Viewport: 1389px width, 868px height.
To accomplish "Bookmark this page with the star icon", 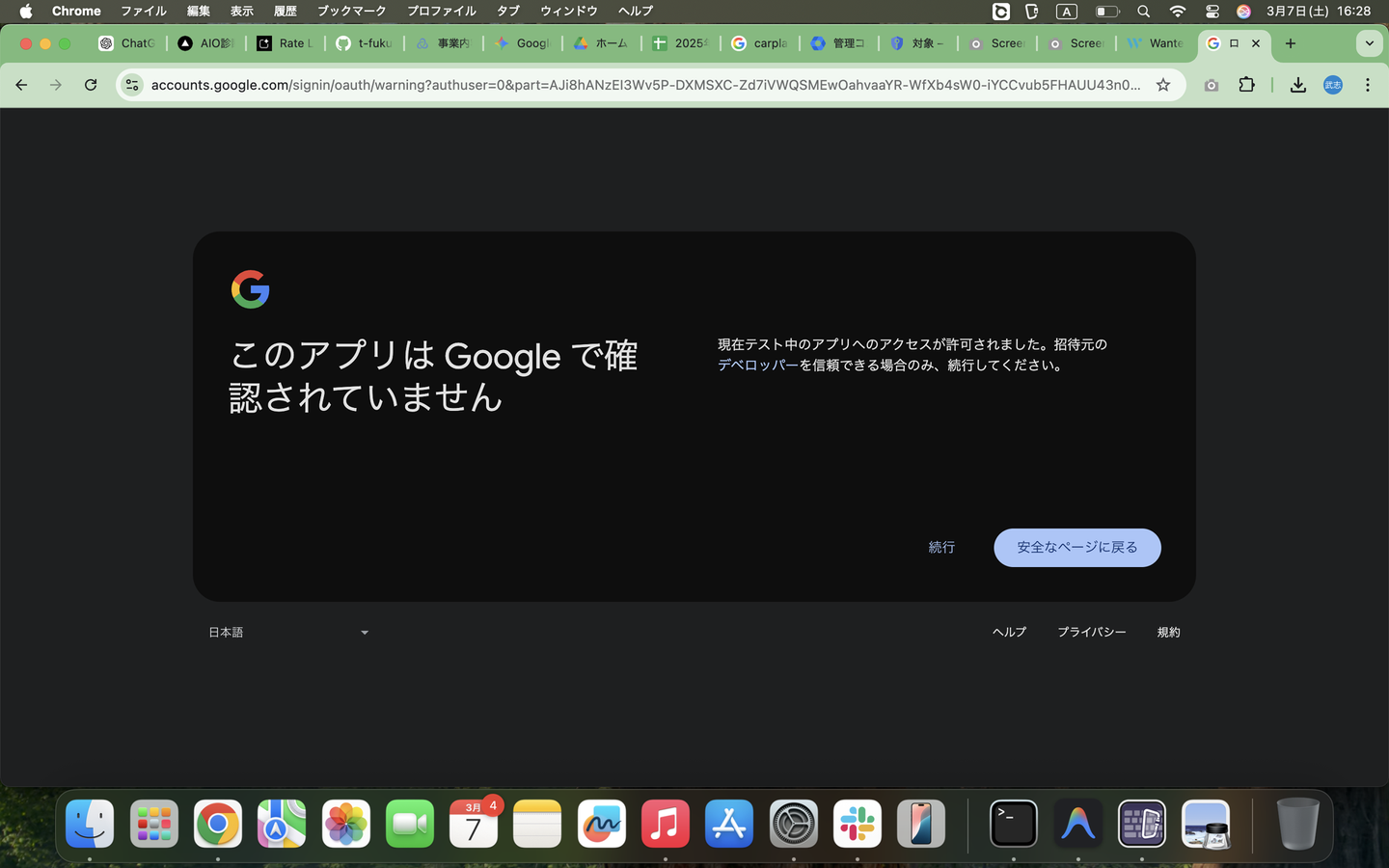I will 1163,85.
